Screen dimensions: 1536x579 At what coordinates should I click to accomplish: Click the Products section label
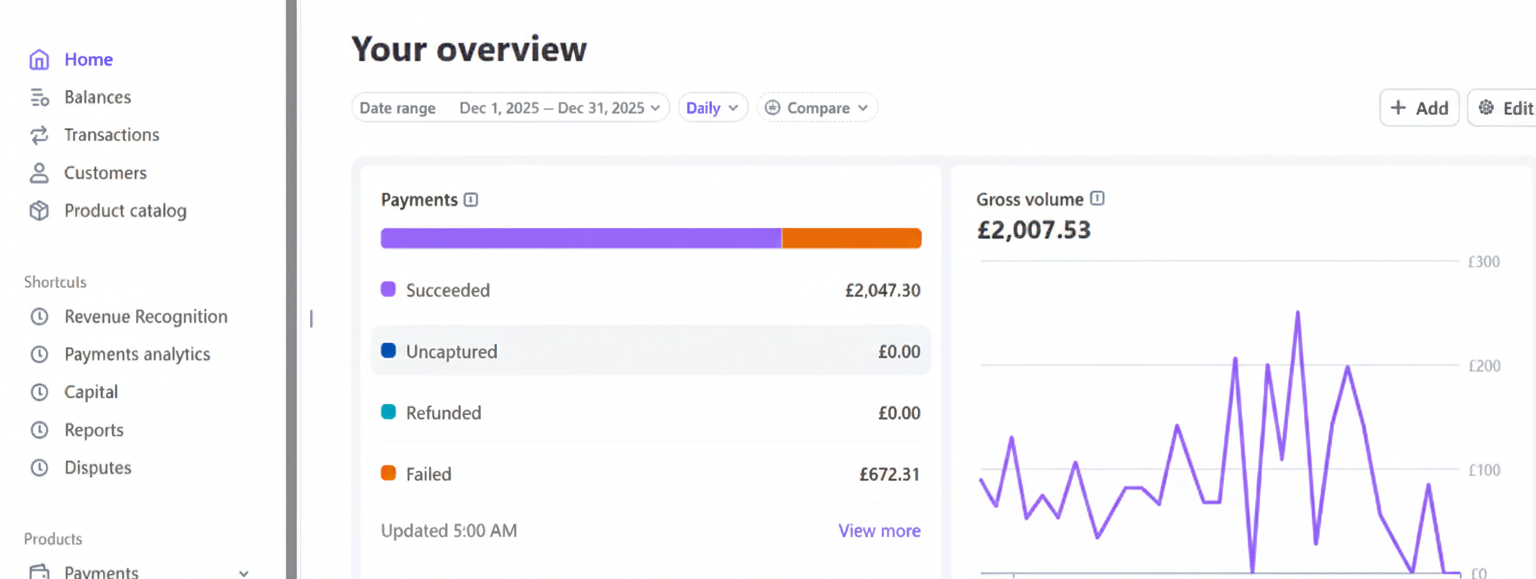coord(53,539)
